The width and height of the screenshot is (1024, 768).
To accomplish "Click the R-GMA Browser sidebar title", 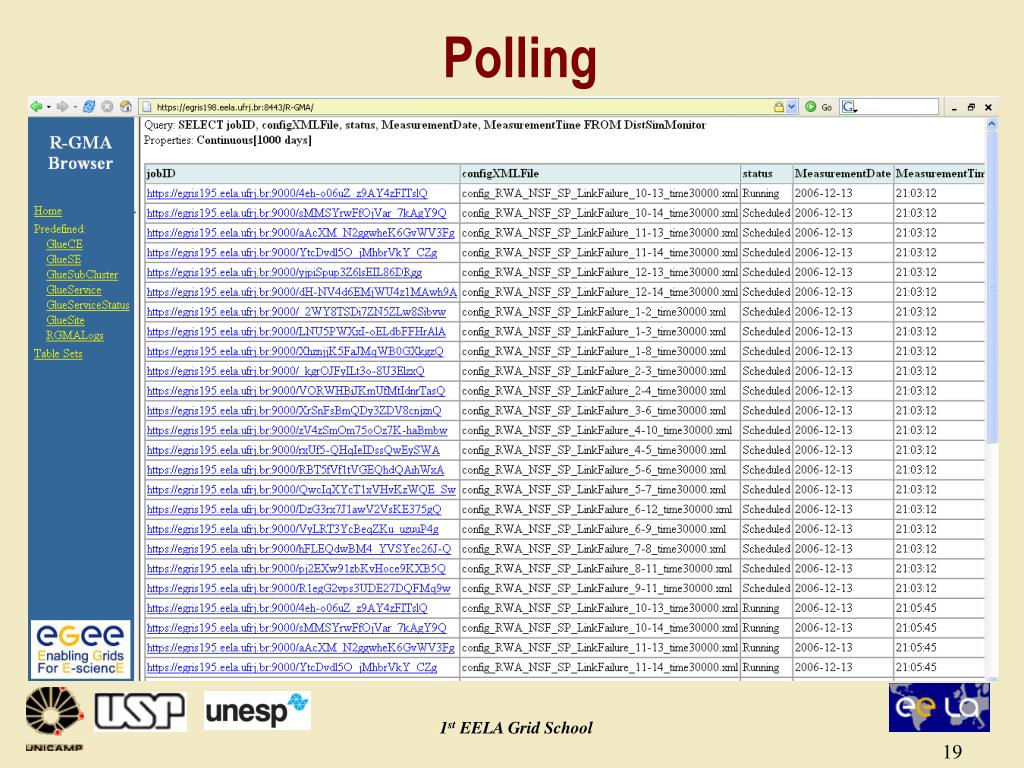I will click(x=80, y=153).
